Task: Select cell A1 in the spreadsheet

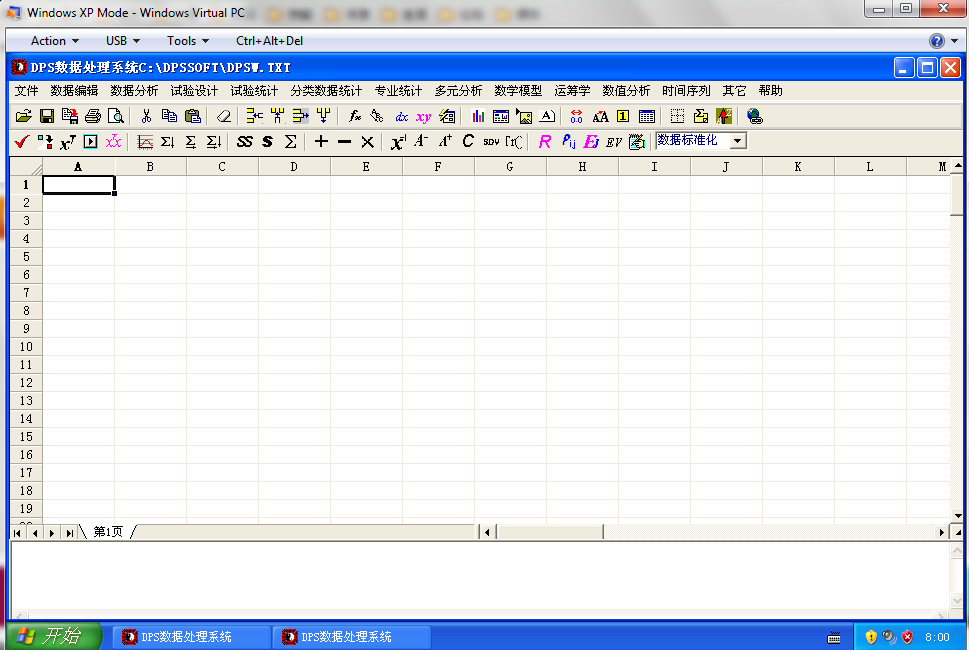Action: coord(78,185)
